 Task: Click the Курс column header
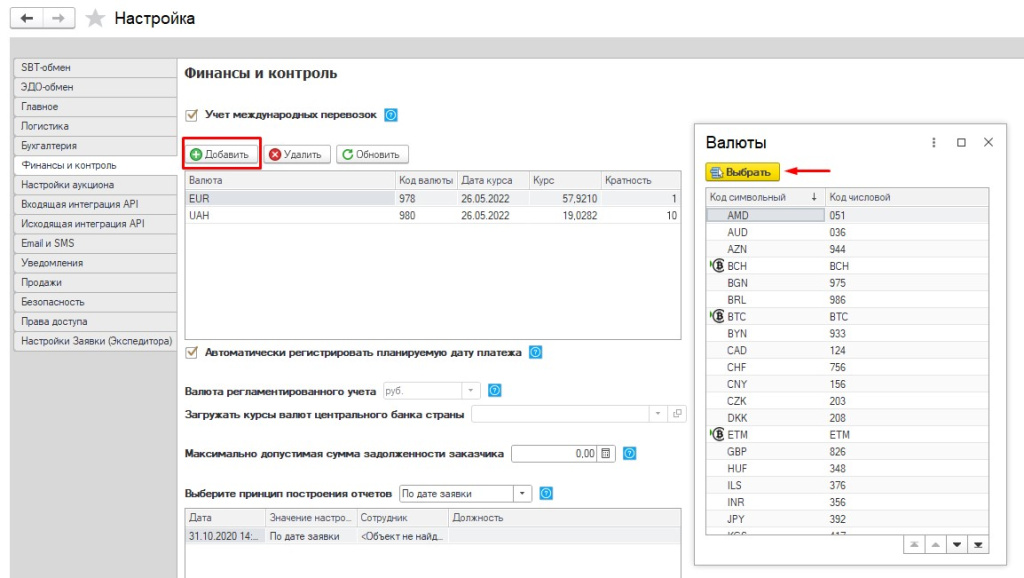(564, 180)
